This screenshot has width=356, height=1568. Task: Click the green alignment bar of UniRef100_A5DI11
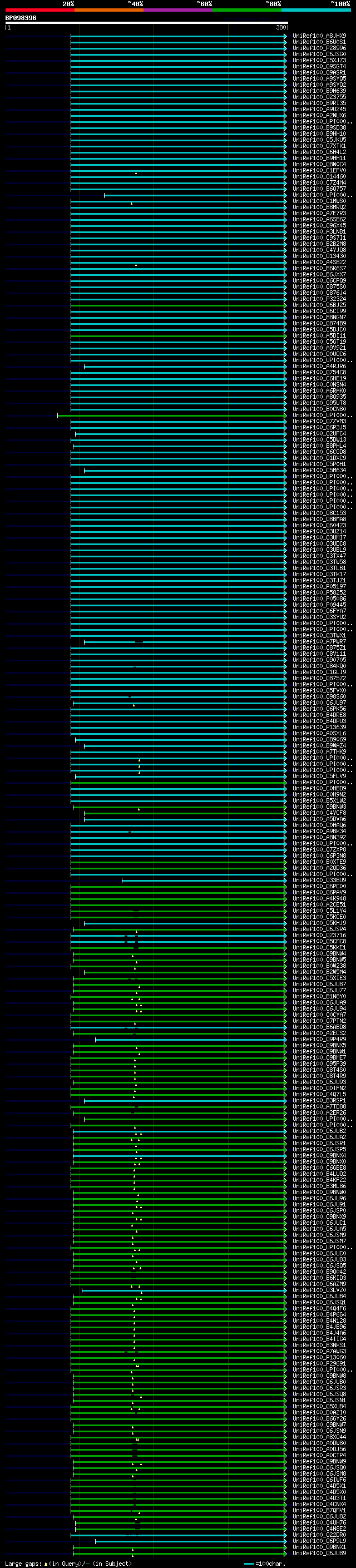[177, 336]
